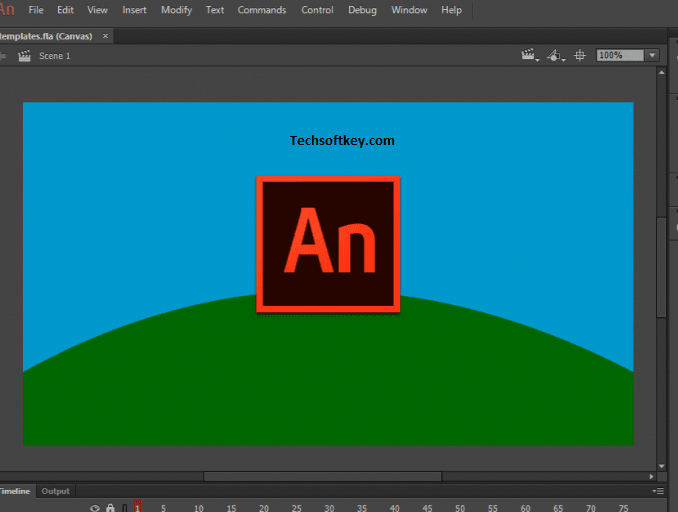Click frame 10 on the timeline ruler
678x512 pixels.
coord(198,508)
